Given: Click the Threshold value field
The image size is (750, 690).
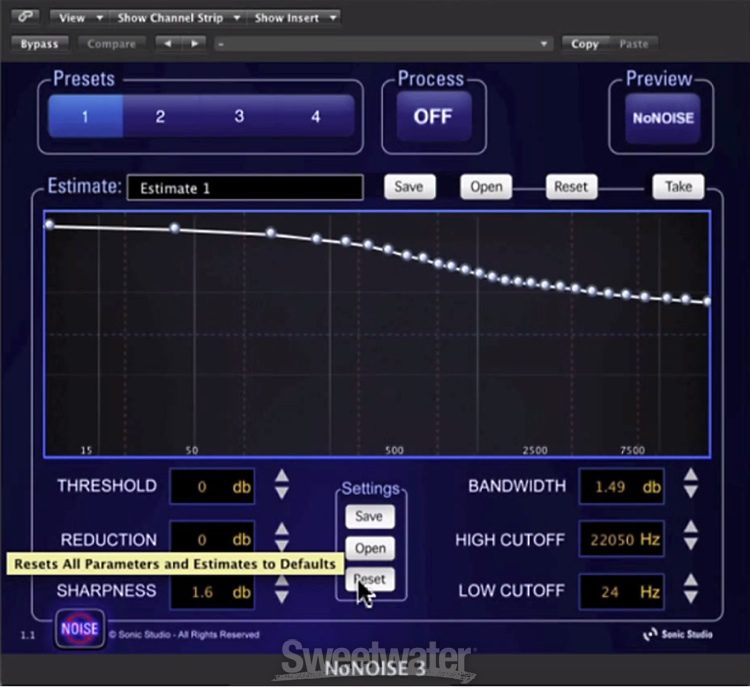Looking at the screenshot, I should [212, 487].
